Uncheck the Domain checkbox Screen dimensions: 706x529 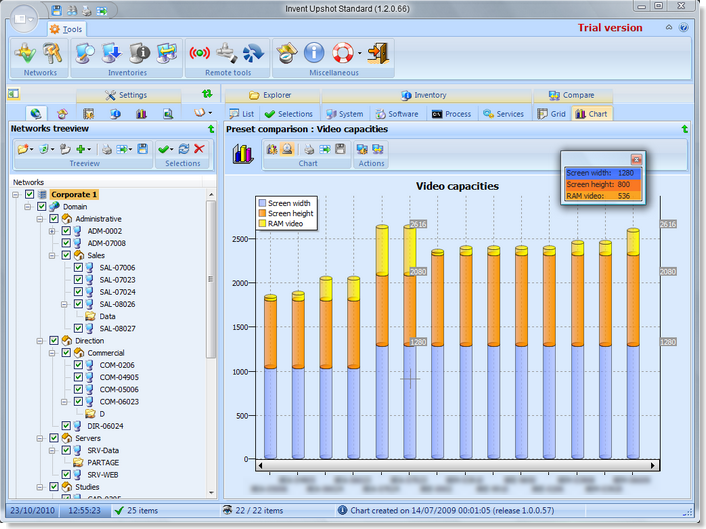pyautogui.click(x=42, y=207)
